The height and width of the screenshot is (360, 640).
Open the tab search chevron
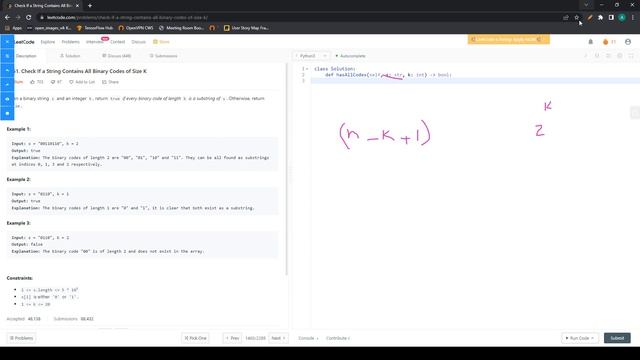point(586,5)
